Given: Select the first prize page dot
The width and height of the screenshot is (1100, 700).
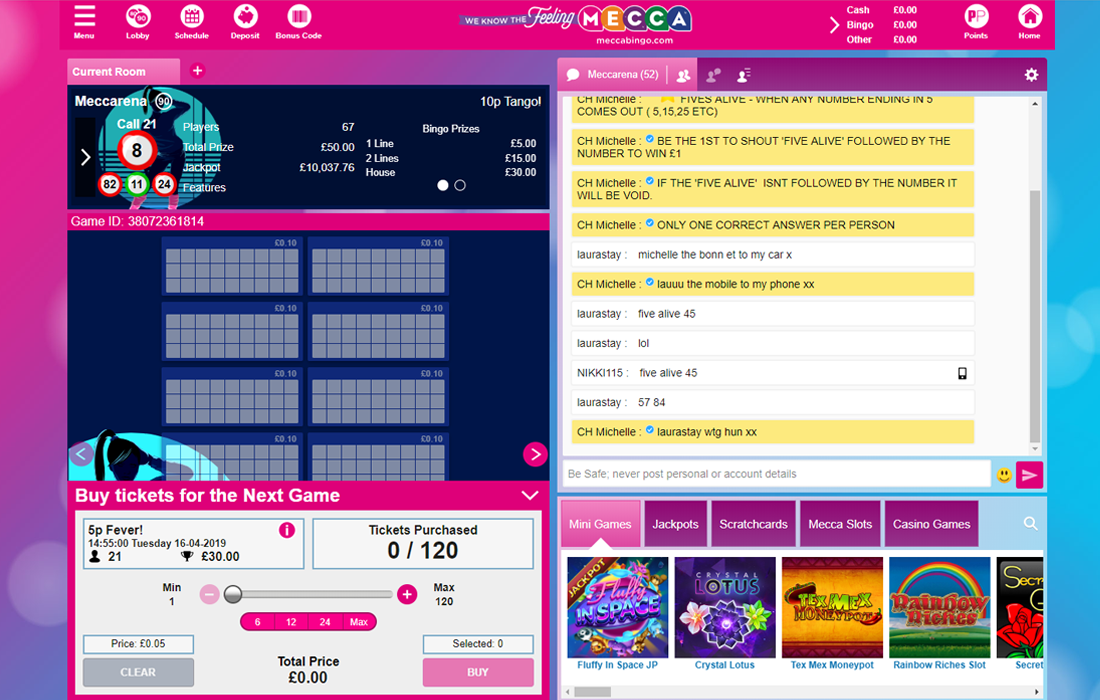Looking at the screenshot, I should point(443,185).
